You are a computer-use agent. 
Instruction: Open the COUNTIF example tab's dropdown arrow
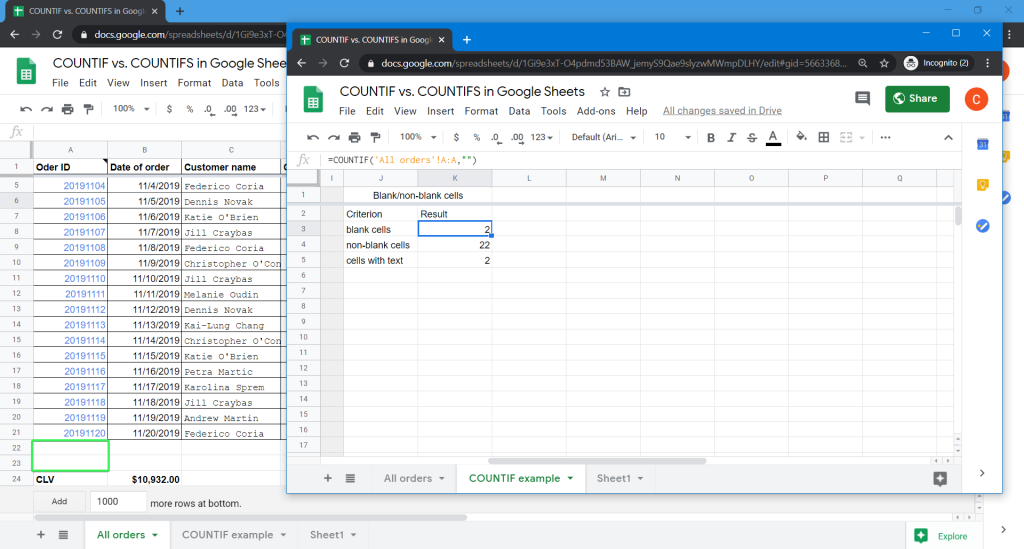[x=570, y=479]
